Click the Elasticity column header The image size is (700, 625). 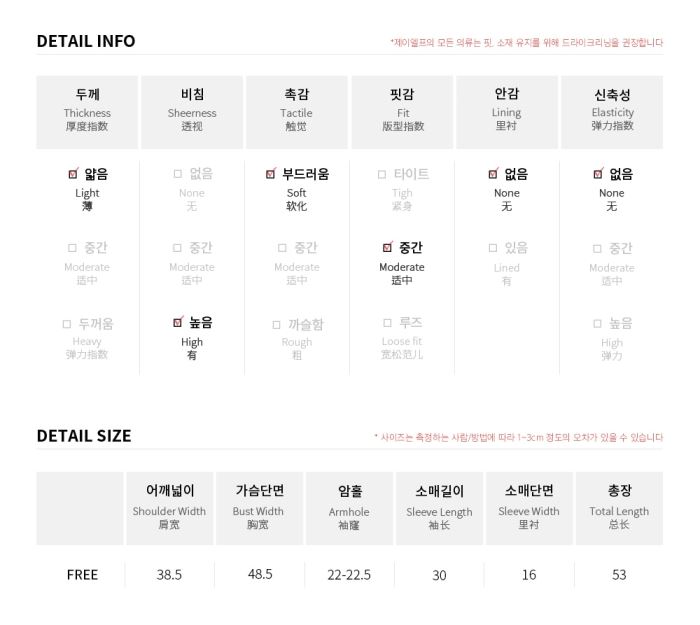point(612,112)
